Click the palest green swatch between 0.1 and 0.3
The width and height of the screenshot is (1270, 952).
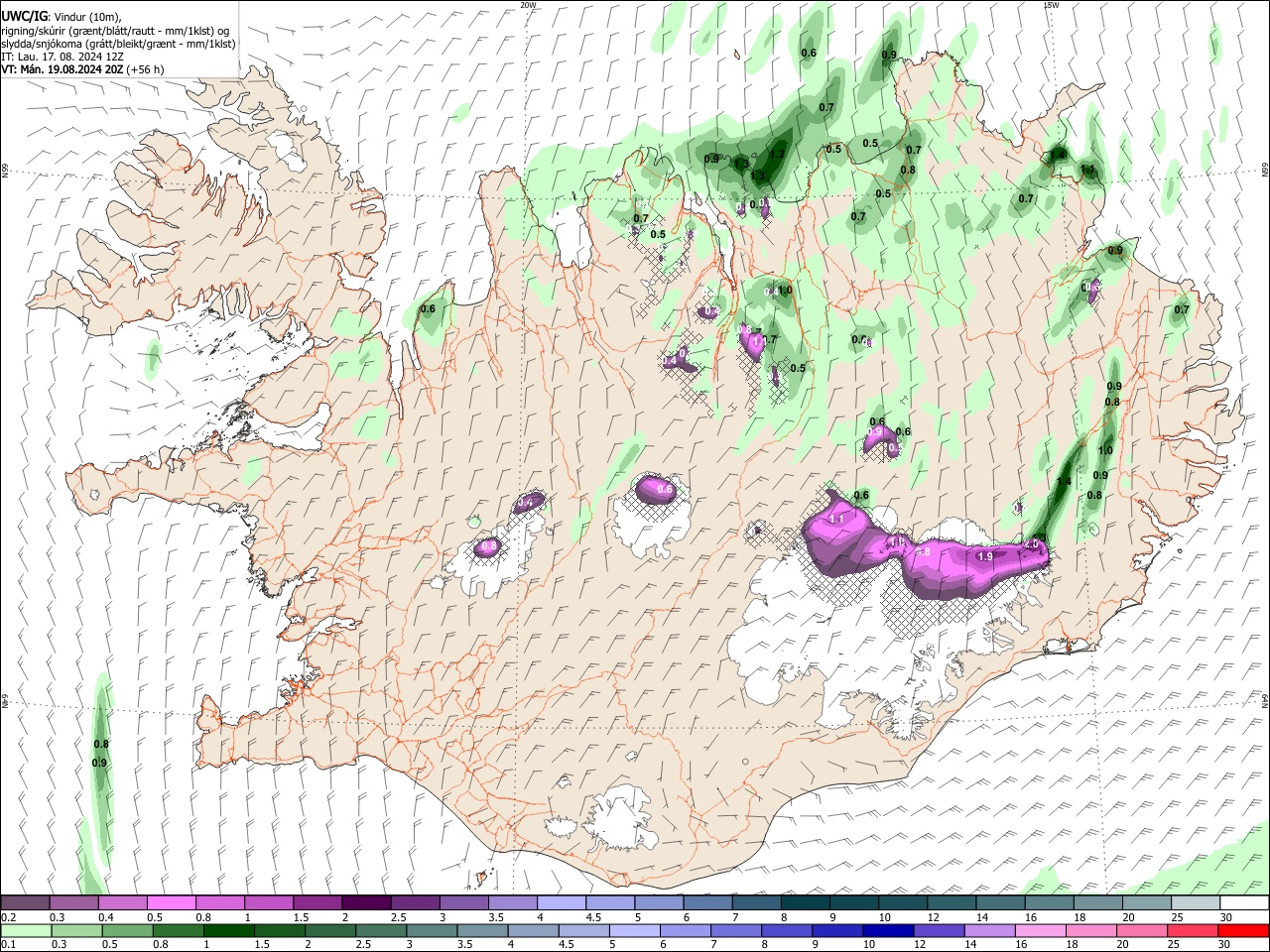pos(26,930)
